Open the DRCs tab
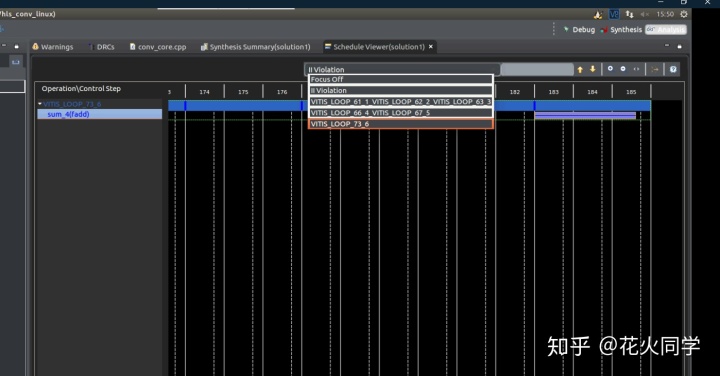 click(x=101, y=47)
